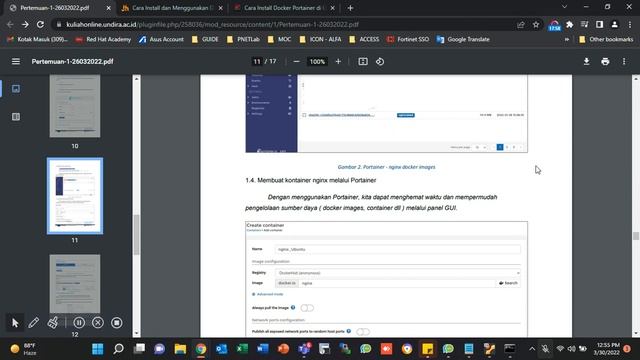640x360 pixels.
Task: Select the pencil drawing tool
Action: [34, 323]
